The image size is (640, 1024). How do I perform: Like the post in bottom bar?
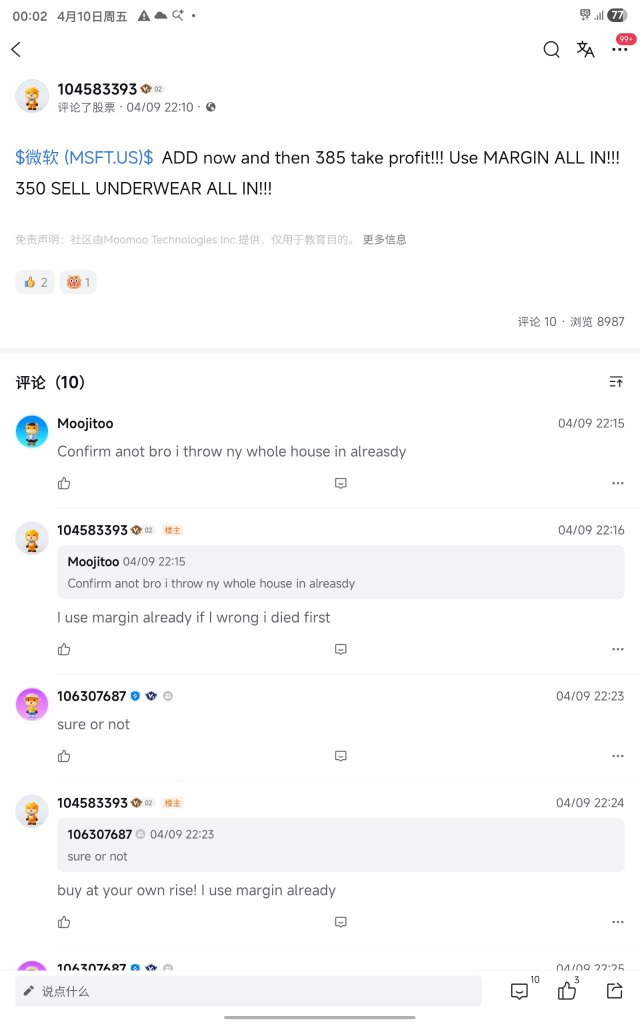(x=567, y=991)
